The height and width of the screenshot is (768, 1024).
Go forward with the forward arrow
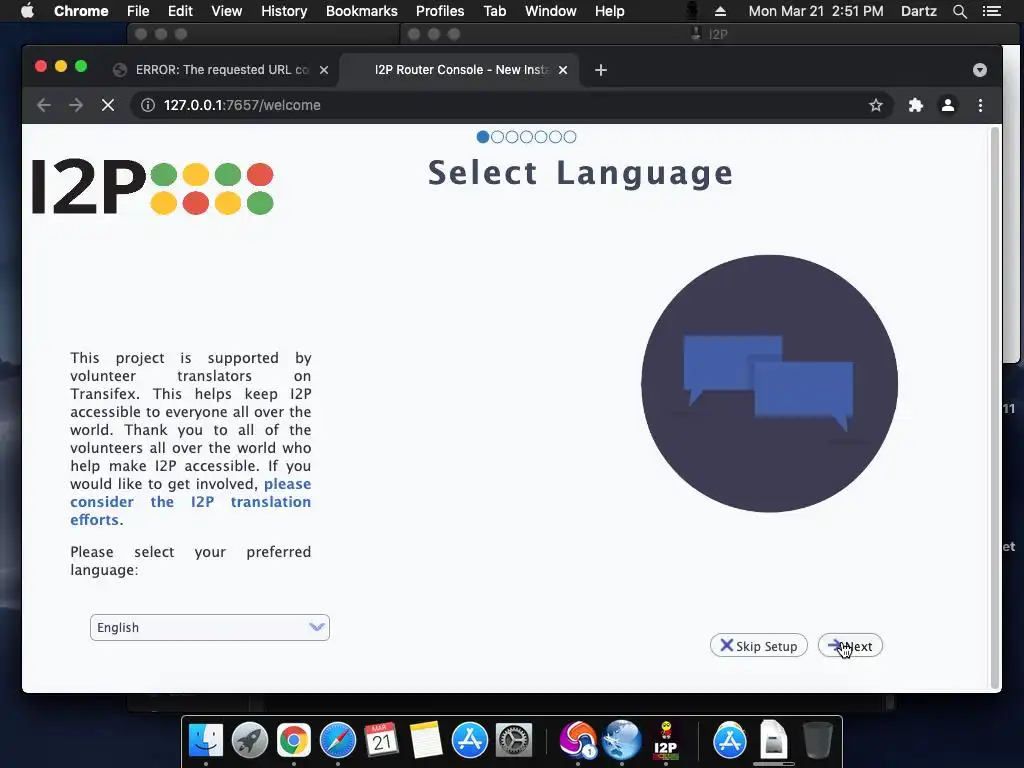(76, 105)
